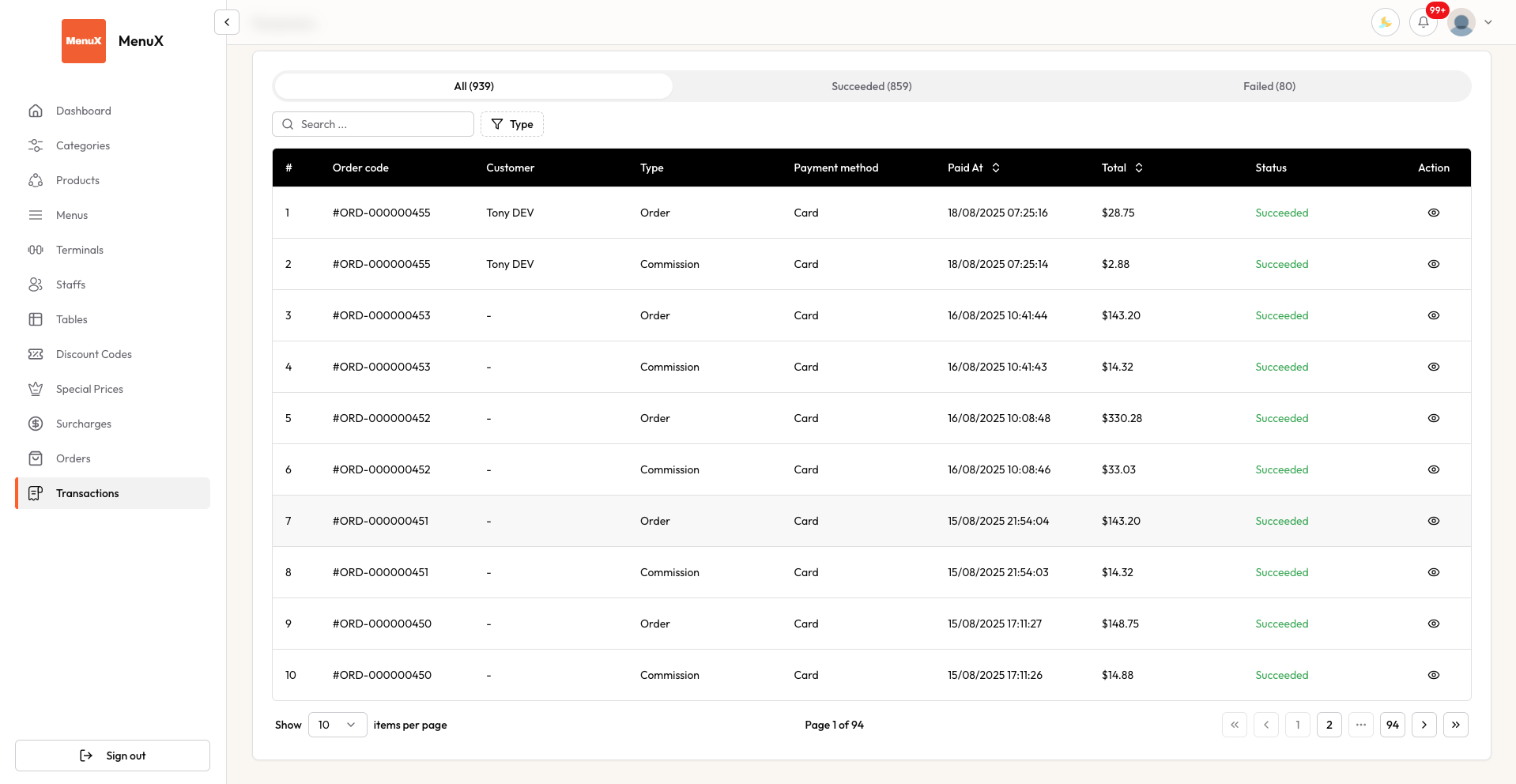Click the Order code column header
The image size is (1516, 784).
[360, 168]
